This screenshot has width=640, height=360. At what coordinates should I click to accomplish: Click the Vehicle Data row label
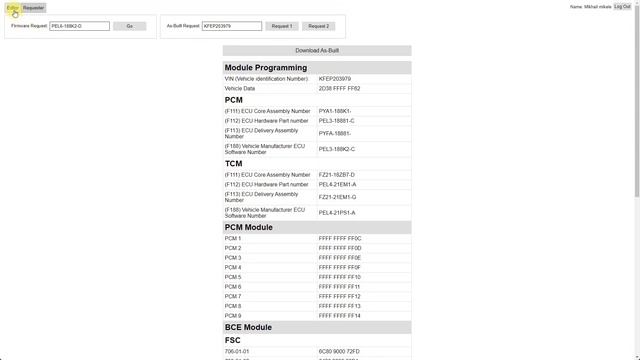[240, 89]
